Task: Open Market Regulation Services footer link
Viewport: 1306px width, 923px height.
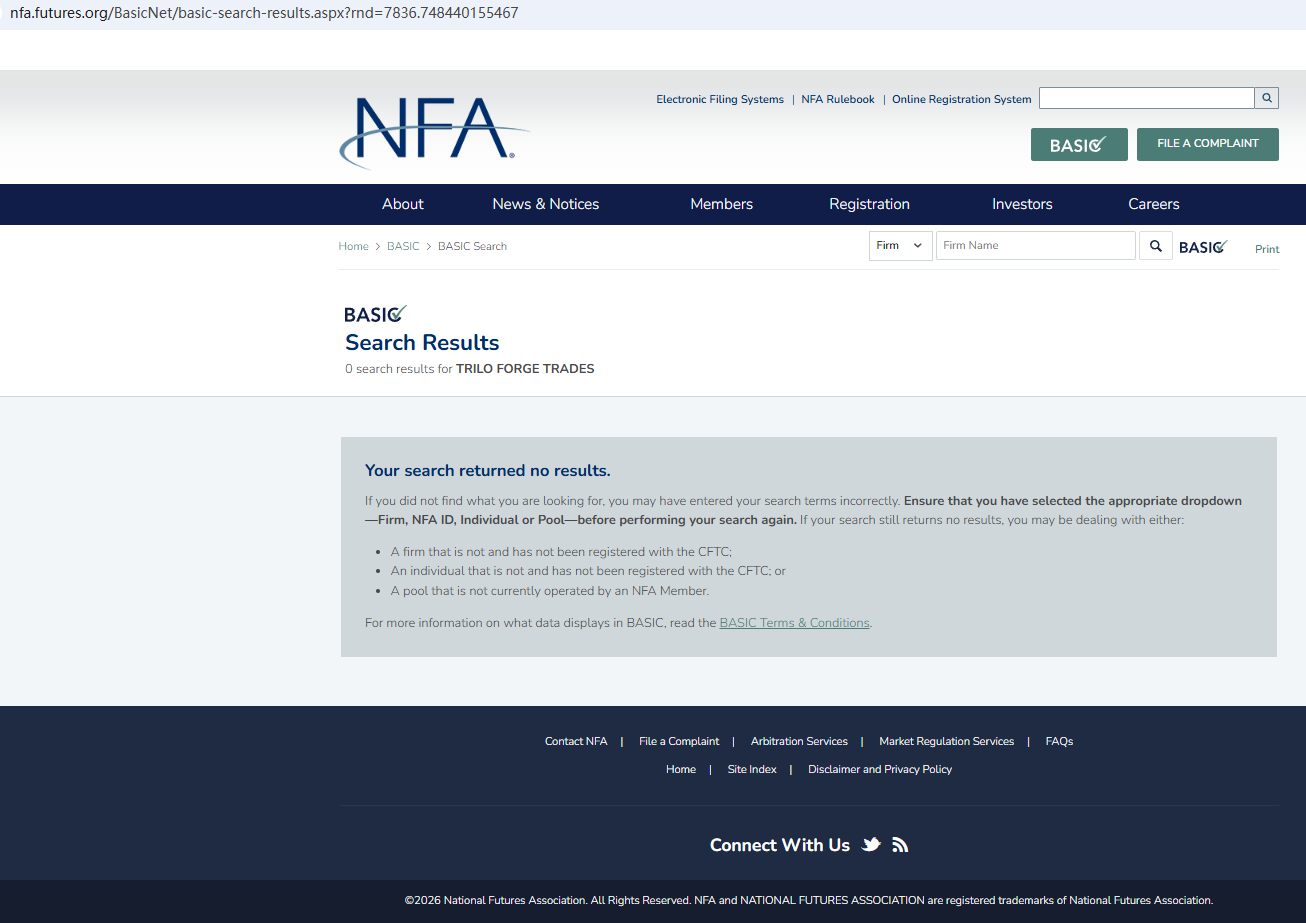Action: point(947,741)
